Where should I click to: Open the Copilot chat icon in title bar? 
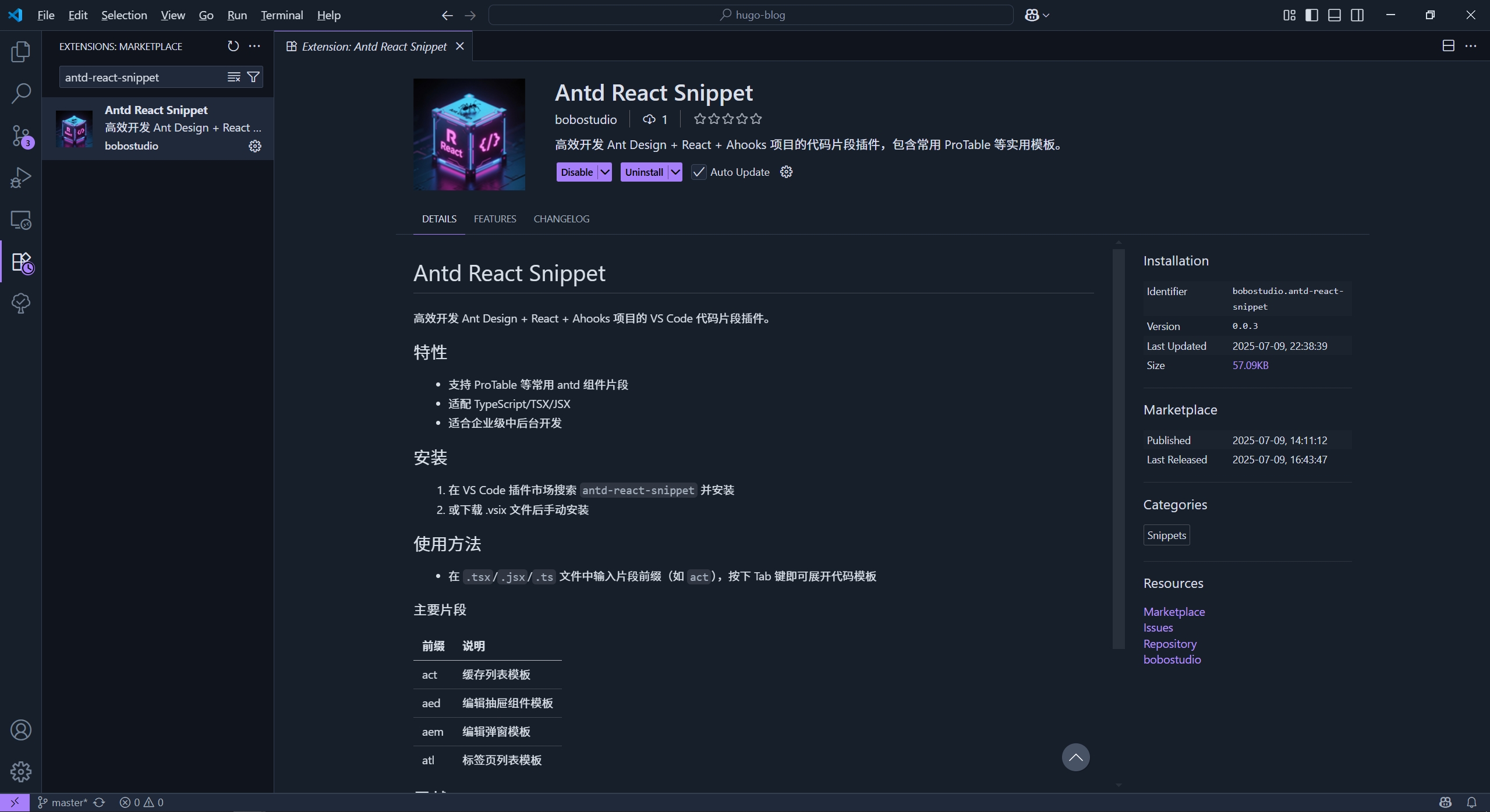pyautogui.click(x=1032, y=15)
